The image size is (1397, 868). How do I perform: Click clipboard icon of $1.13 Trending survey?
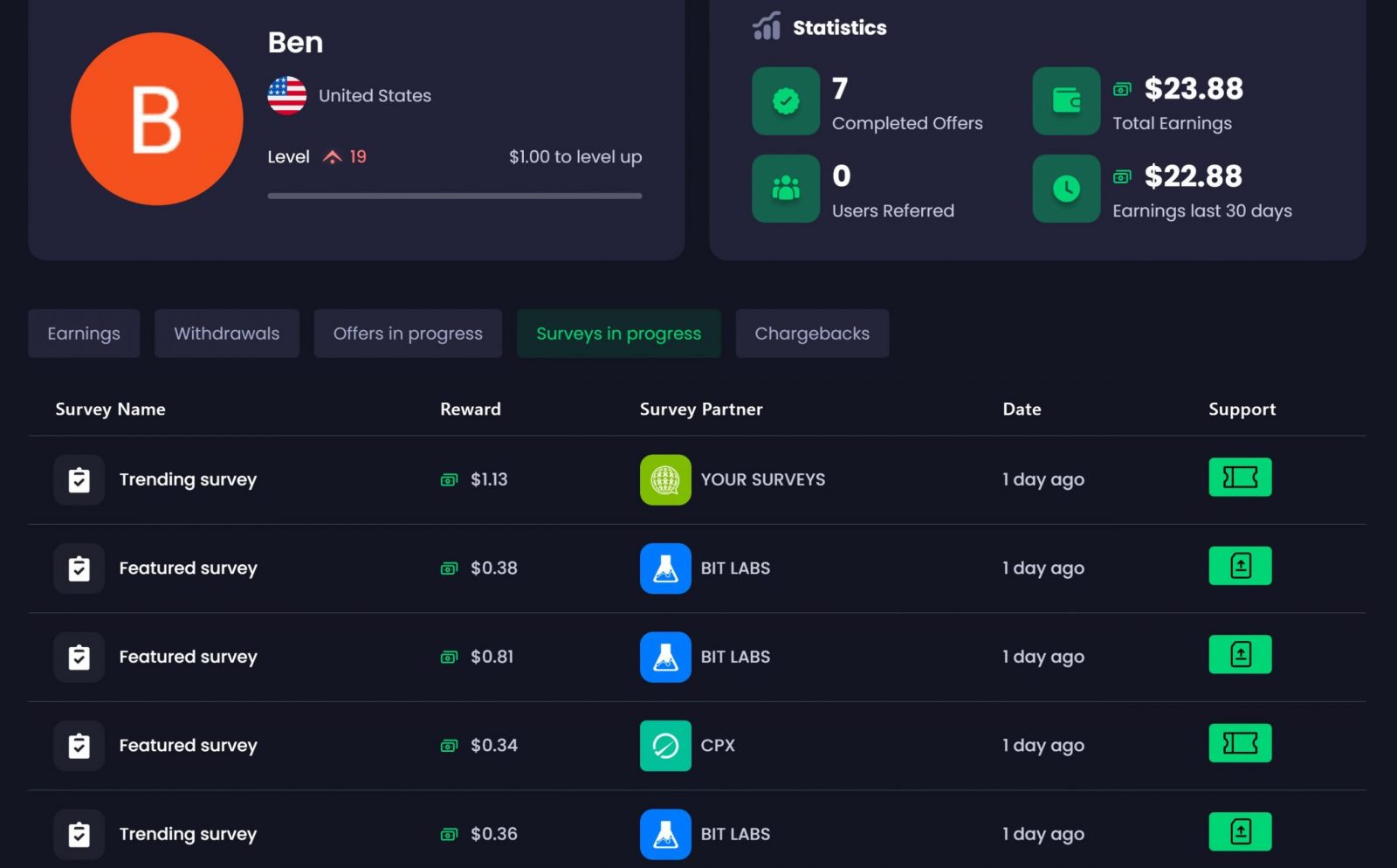79,480
